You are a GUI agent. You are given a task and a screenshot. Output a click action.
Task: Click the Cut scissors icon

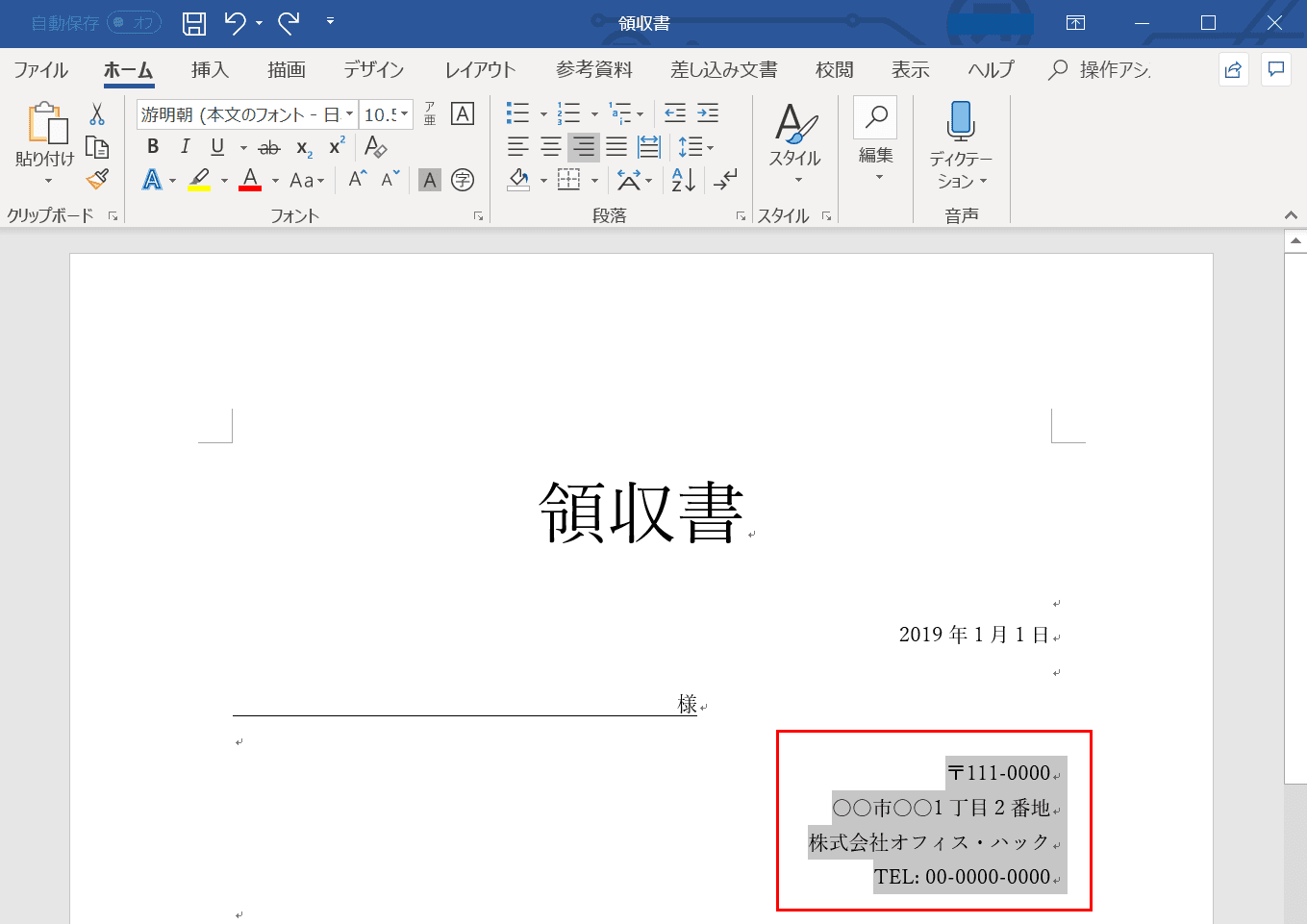click(x=97, y=114)
